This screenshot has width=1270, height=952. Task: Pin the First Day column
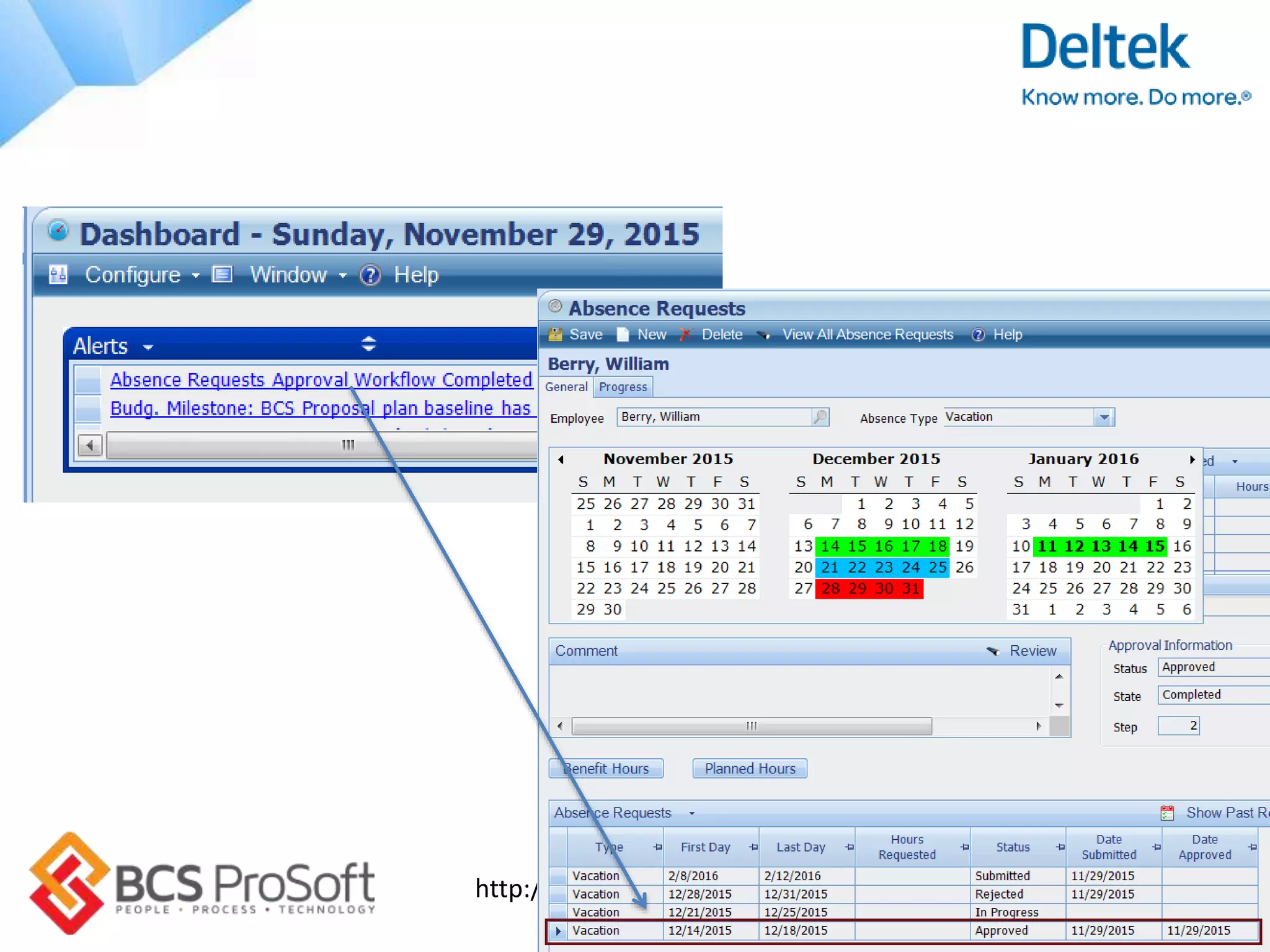tap(753, 847)
